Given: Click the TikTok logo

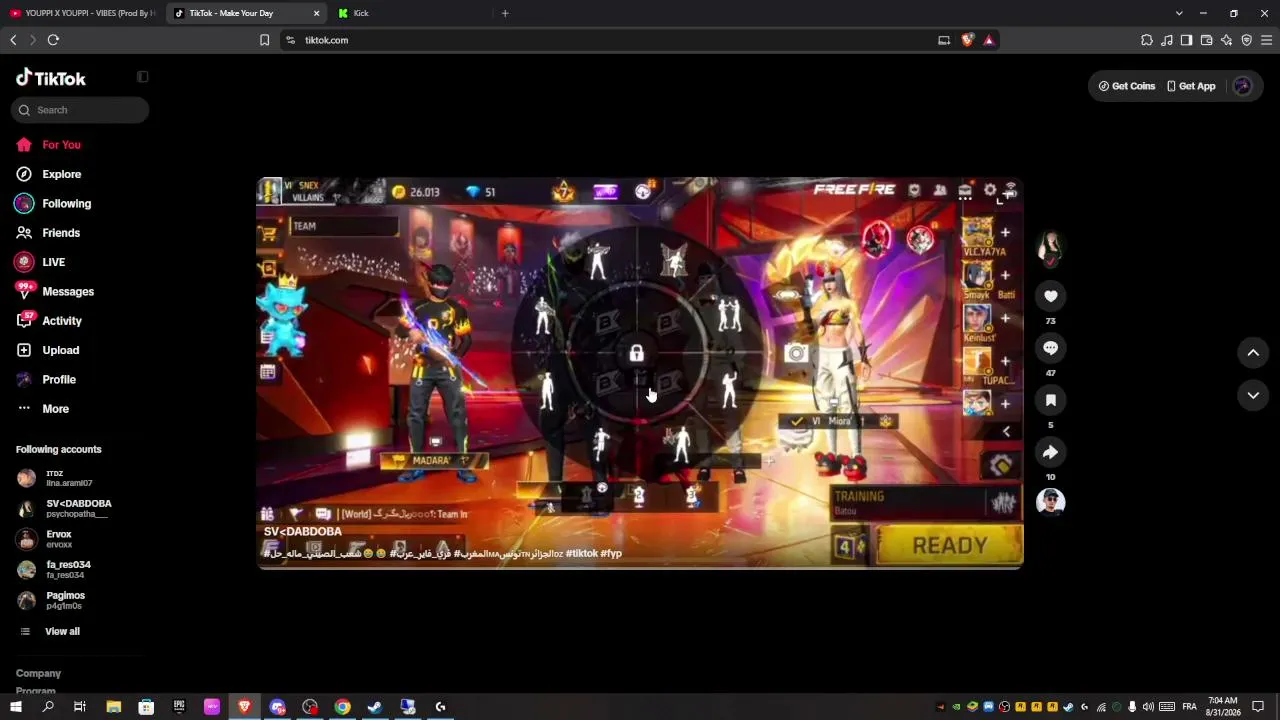Looking at the screenshot, I should (x=51, y=78).
